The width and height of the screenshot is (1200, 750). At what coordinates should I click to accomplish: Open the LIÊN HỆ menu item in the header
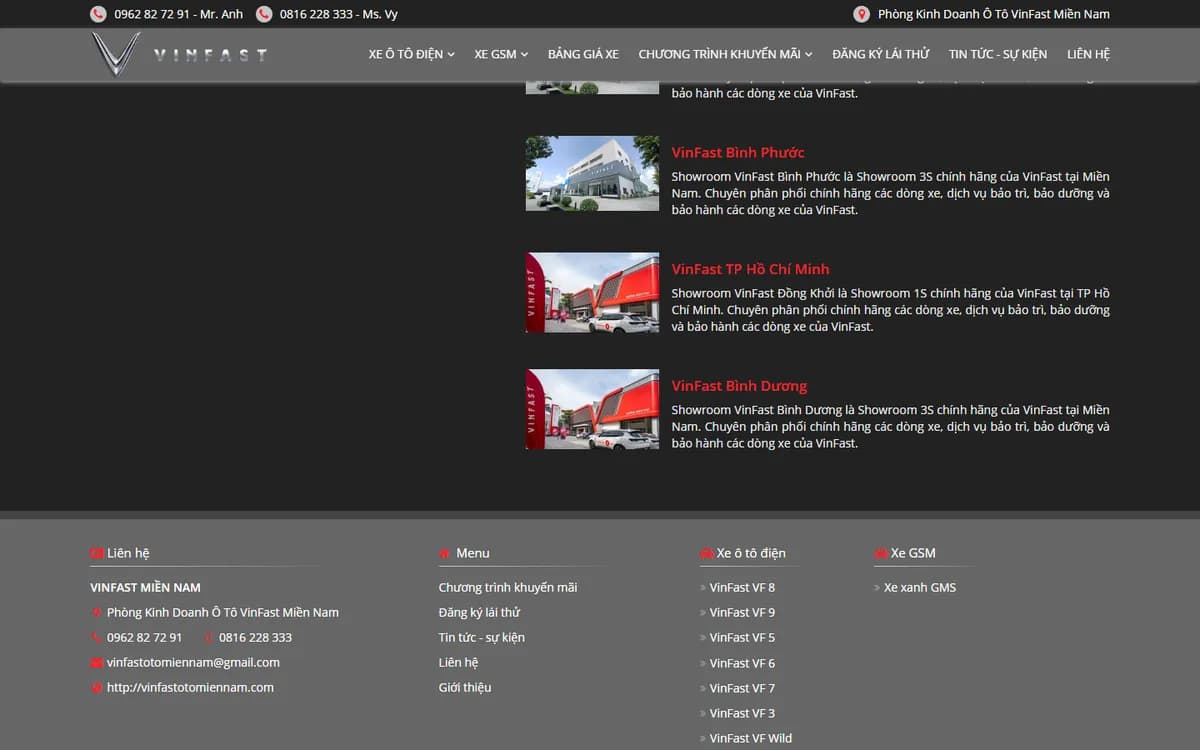pyautogui.click(x=1088, y=54)
